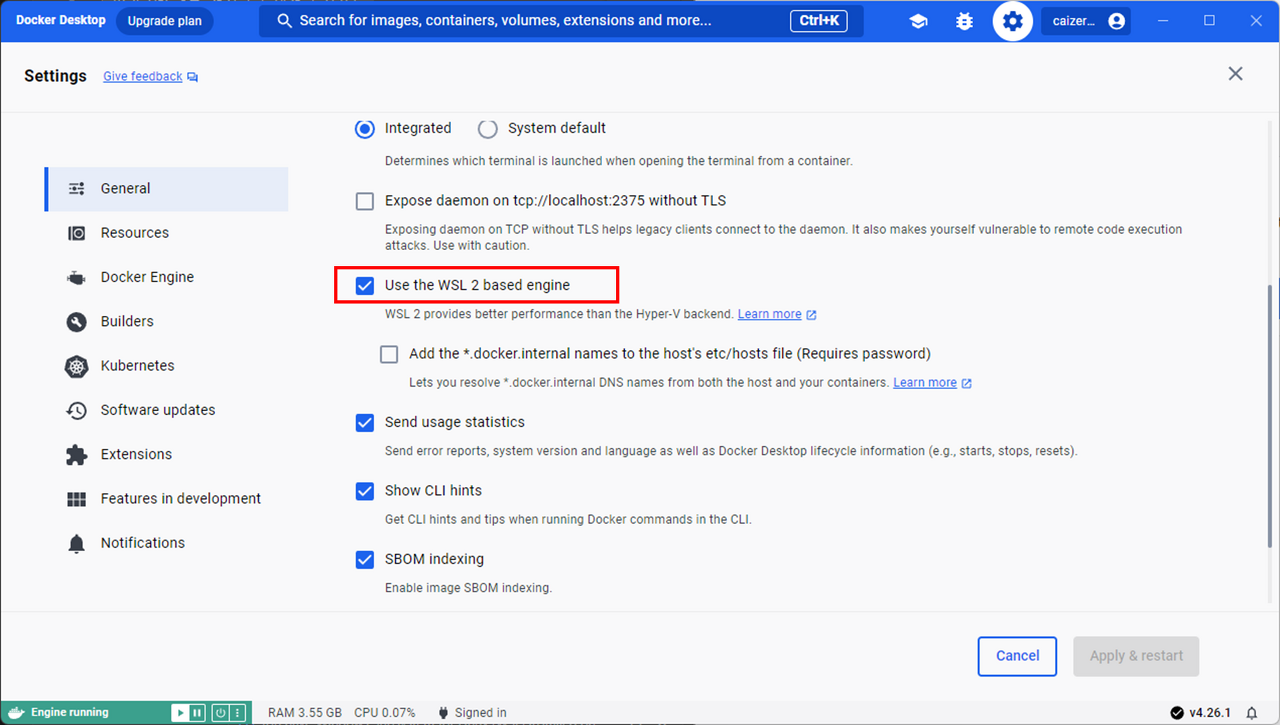The image size is (1280, 725).
Task: Click the CPU 0.07% status text
Action: 385,713
